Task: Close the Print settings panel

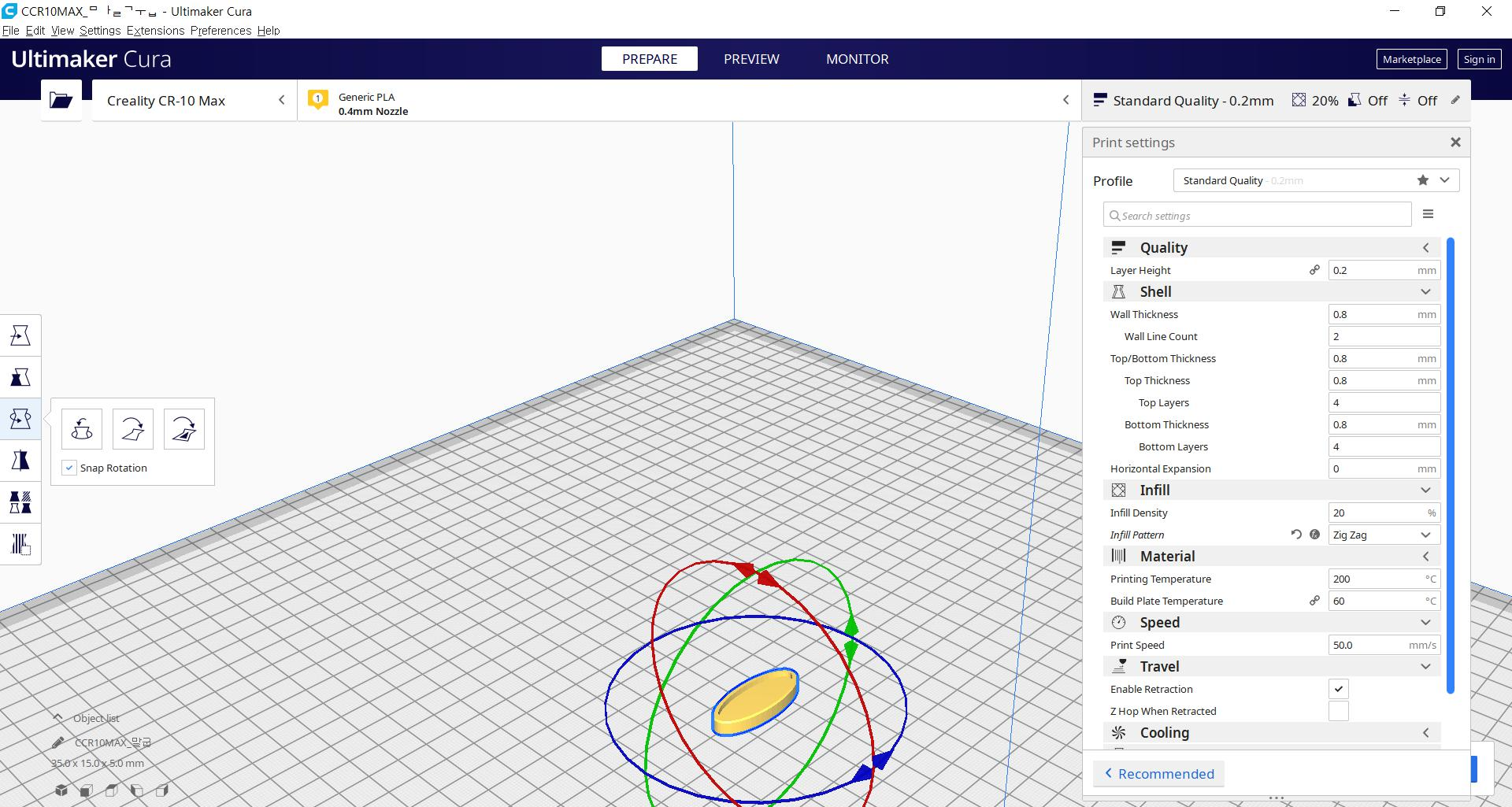Action: 1455,142
